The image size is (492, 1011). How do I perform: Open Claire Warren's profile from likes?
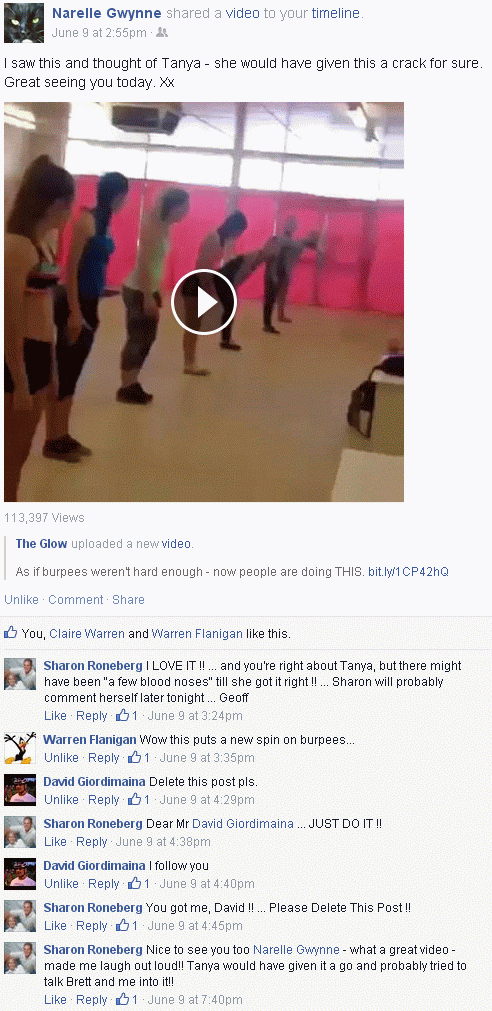coord(87,634)
